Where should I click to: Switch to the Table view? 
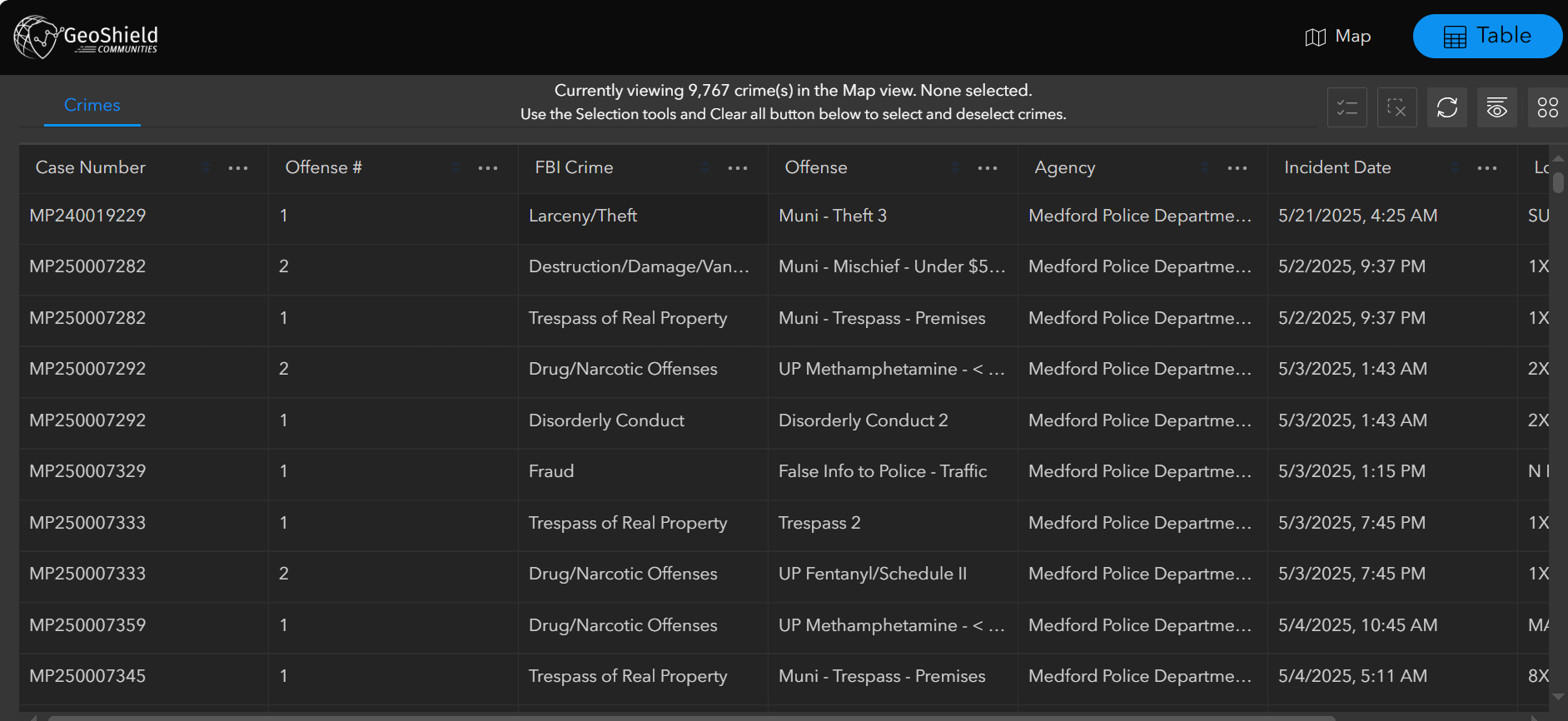1487,36
